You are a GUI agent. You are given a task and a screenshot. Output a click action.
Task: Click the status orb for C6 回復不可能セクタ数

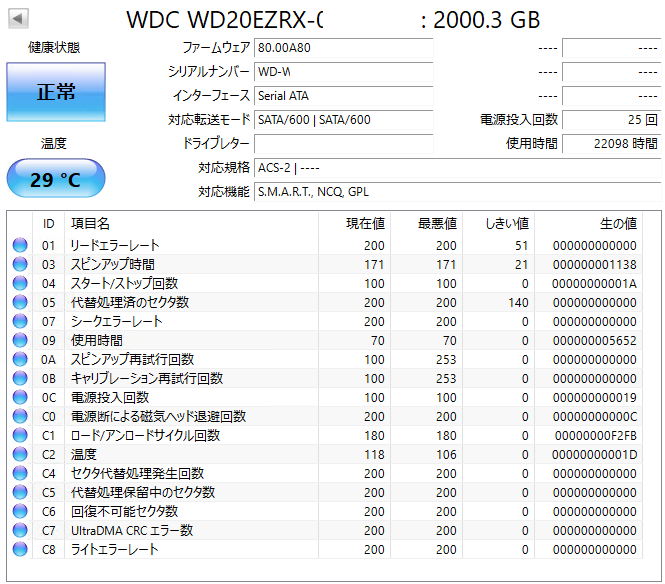20,511
